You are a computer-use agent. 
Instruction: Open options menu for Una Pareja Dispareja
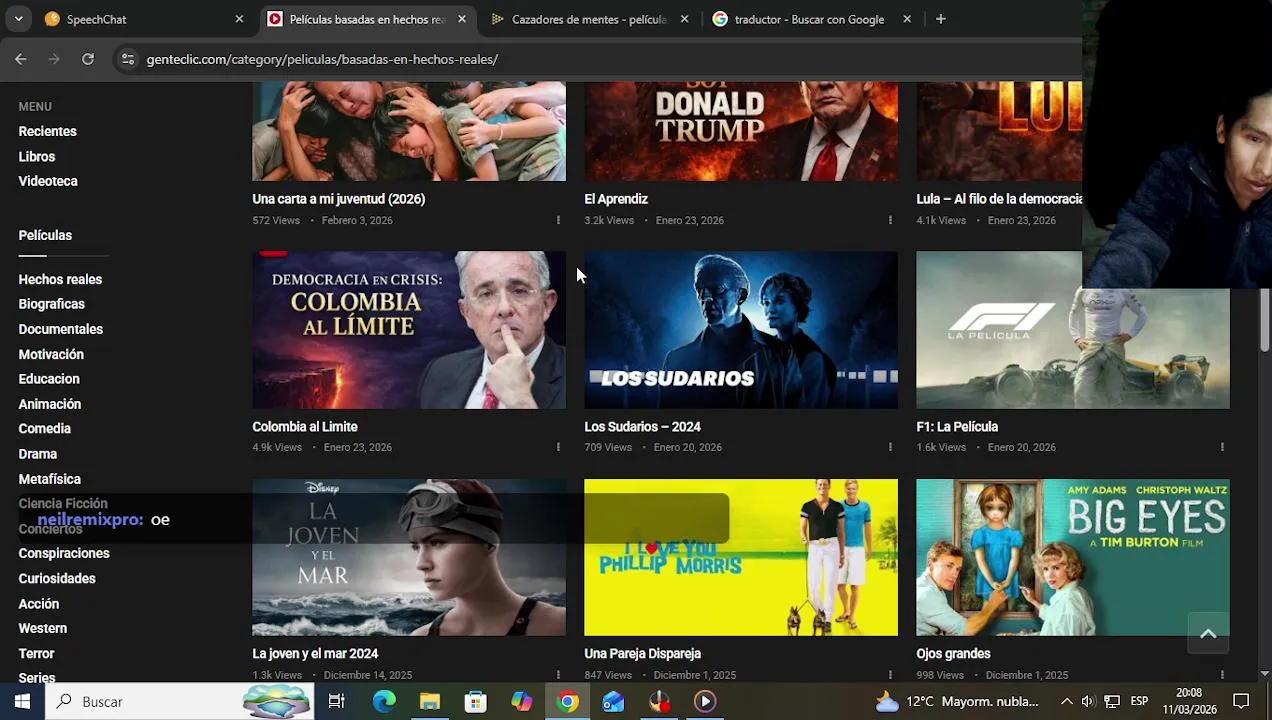click(x=890, y=675)
